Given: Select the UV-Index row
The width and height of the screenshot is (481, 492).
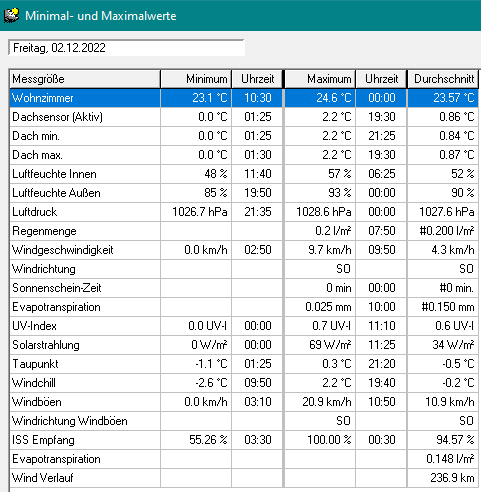Looking at the screenshot, I should pyautogui.click(x=244, y=326).
